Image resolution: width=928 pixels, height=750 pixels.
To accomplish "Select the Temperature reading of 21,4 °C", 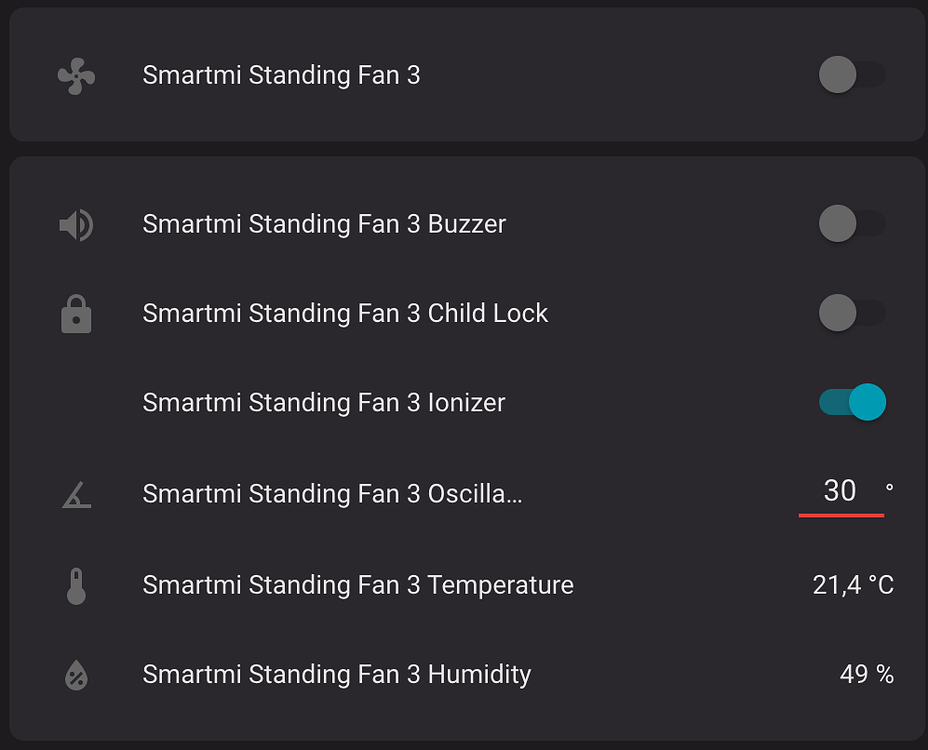I will tap(852, 584).
